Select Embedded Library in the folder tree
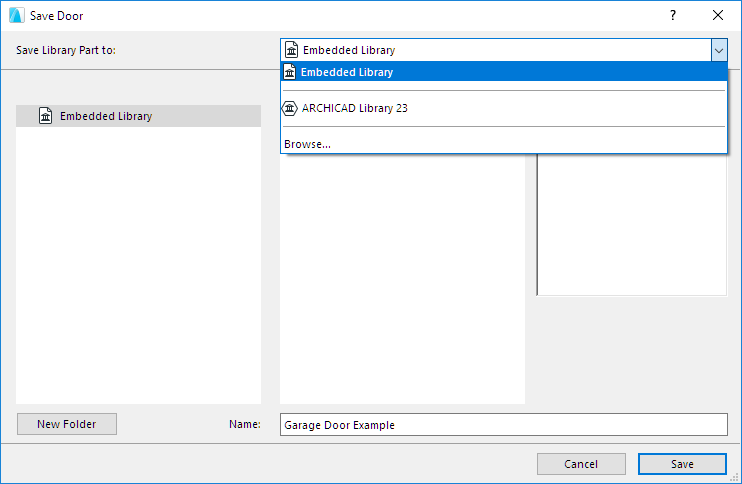 point(138,116)
